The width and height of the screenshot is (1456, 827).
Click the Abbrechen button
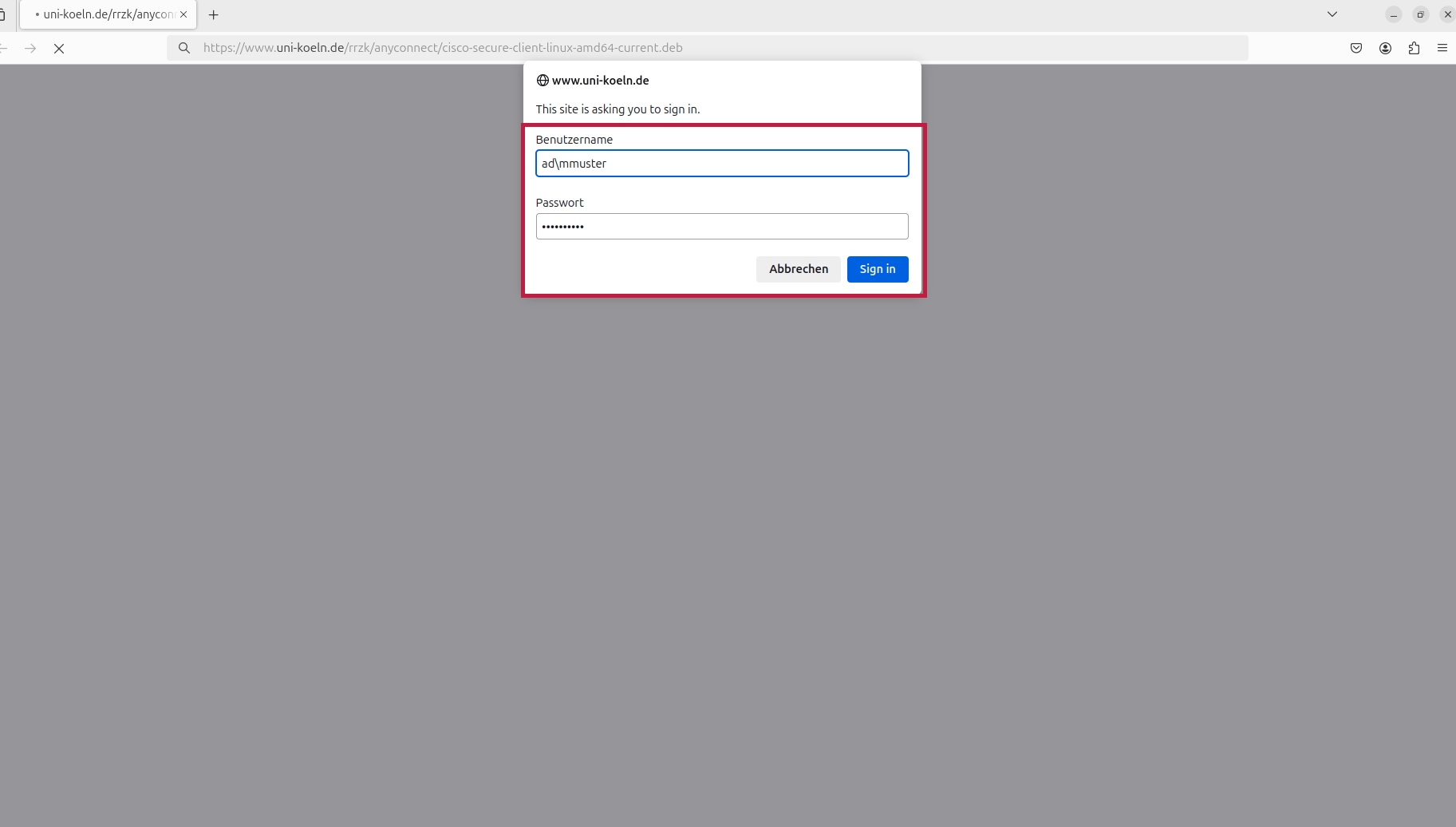click(x=799, y=269)
